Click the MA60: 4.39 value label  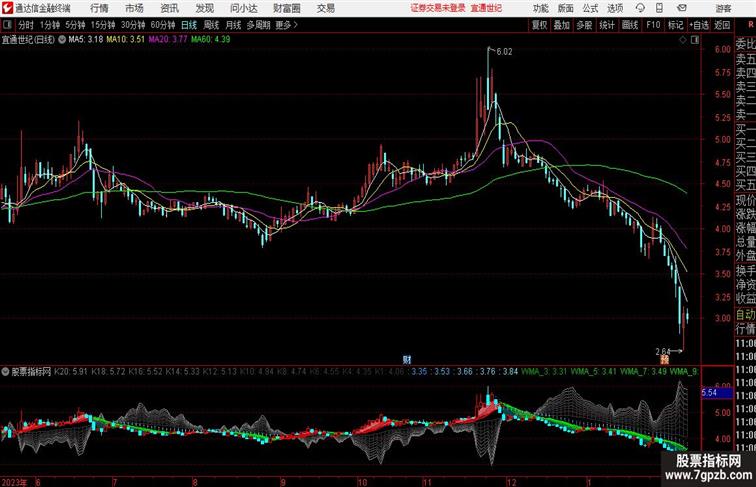click(210, 40)
